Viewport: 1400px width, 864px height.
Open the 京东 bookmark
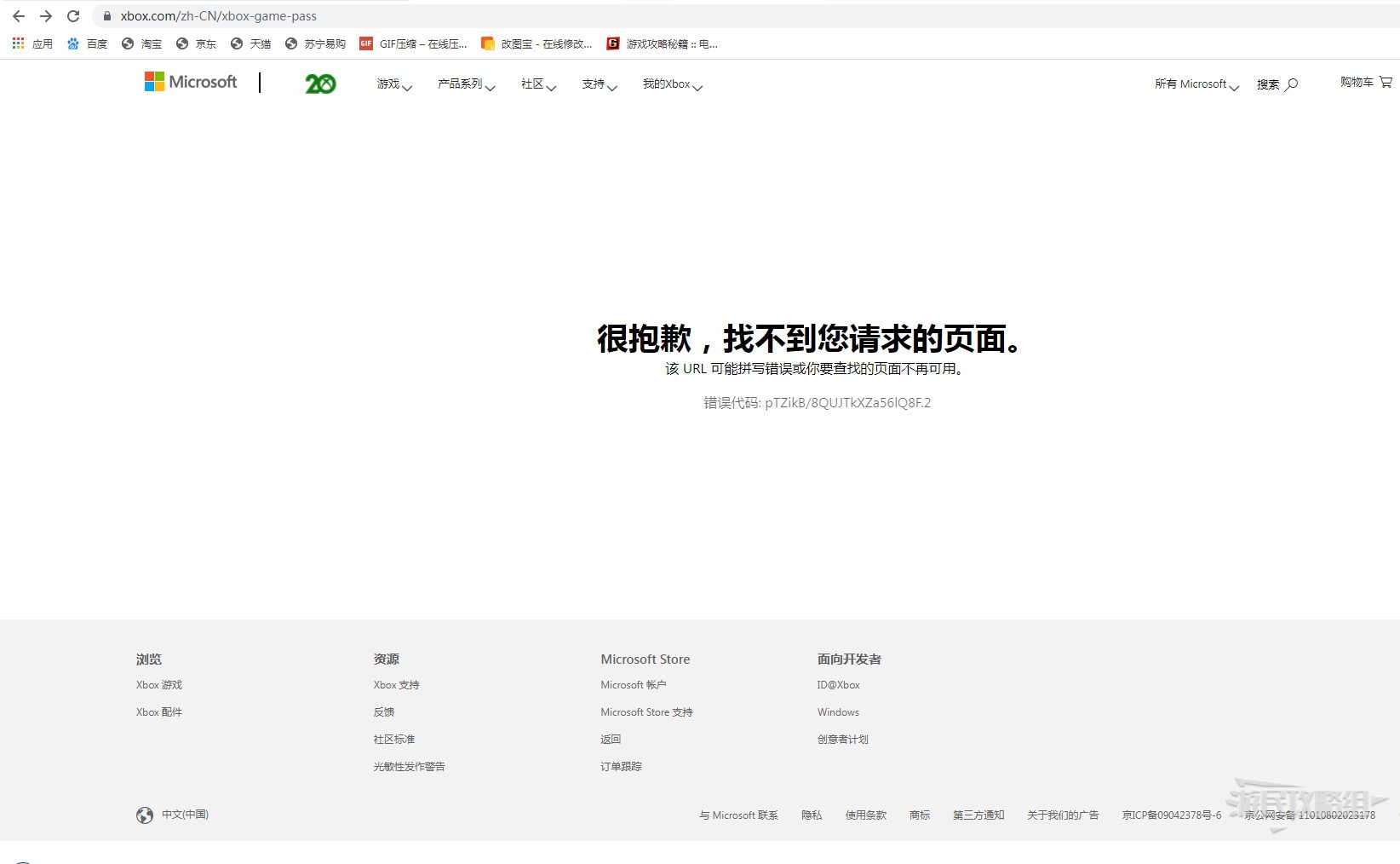pos(196,43)
